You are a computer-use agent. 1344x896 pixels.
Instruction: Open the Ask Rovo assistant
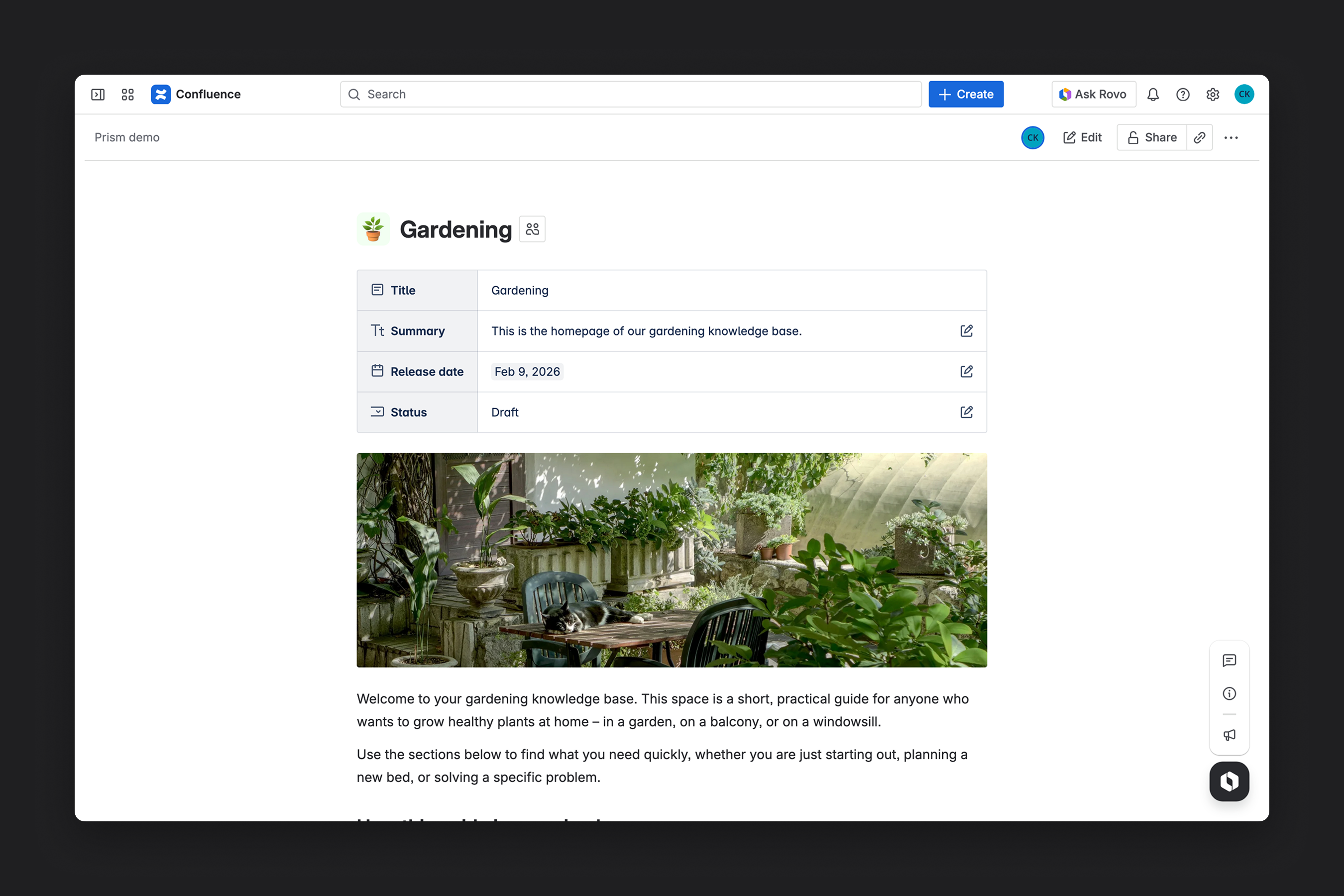1093,94
